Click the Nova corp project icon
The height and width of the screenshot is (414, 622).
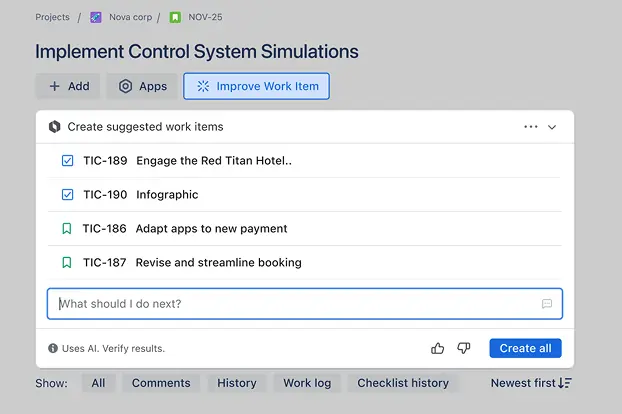point(96,17)
